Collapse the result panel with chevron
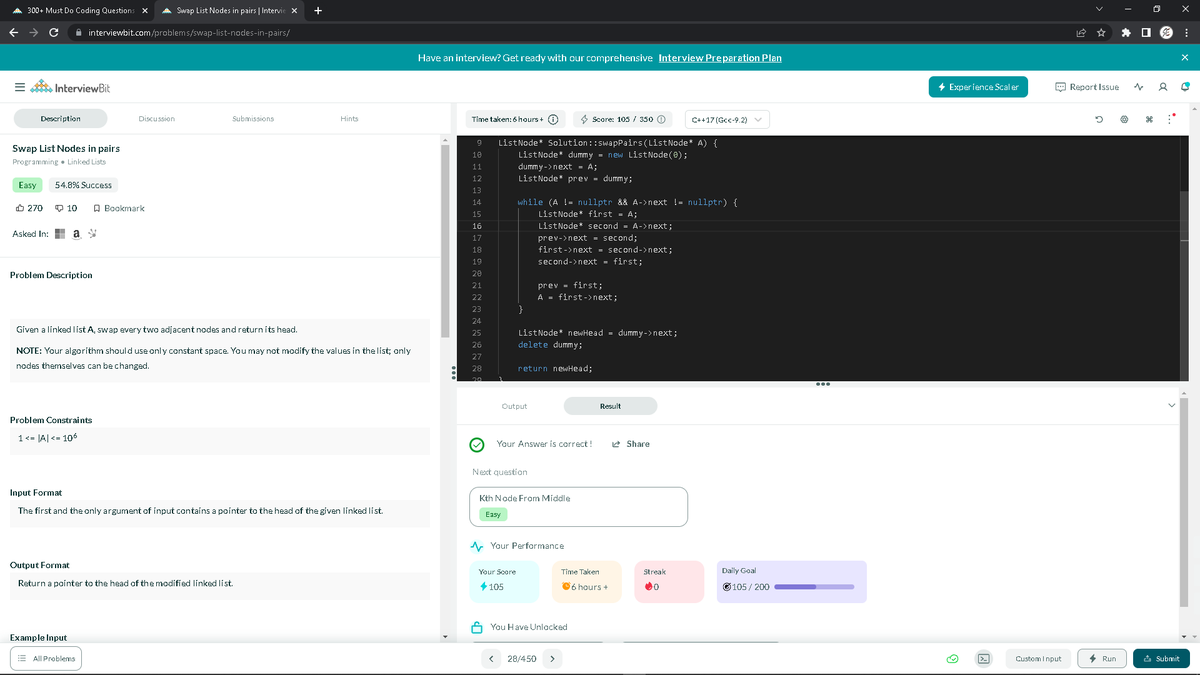This screenshot has height=675, width=1200. tap(1172, 405)
